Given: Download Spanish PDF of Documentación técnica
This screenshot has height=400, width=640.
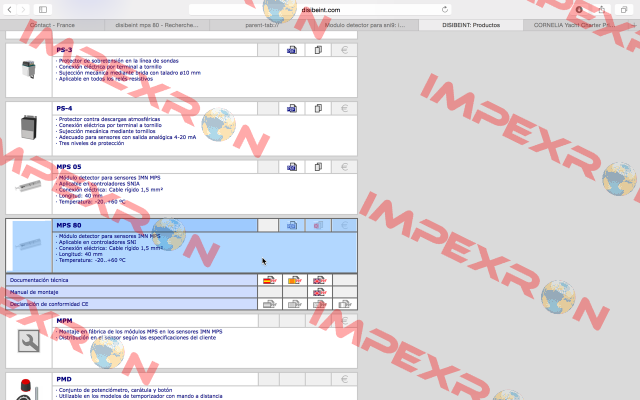Looking at the screenshot, I should pyautogui.click(x=269, y=280).
